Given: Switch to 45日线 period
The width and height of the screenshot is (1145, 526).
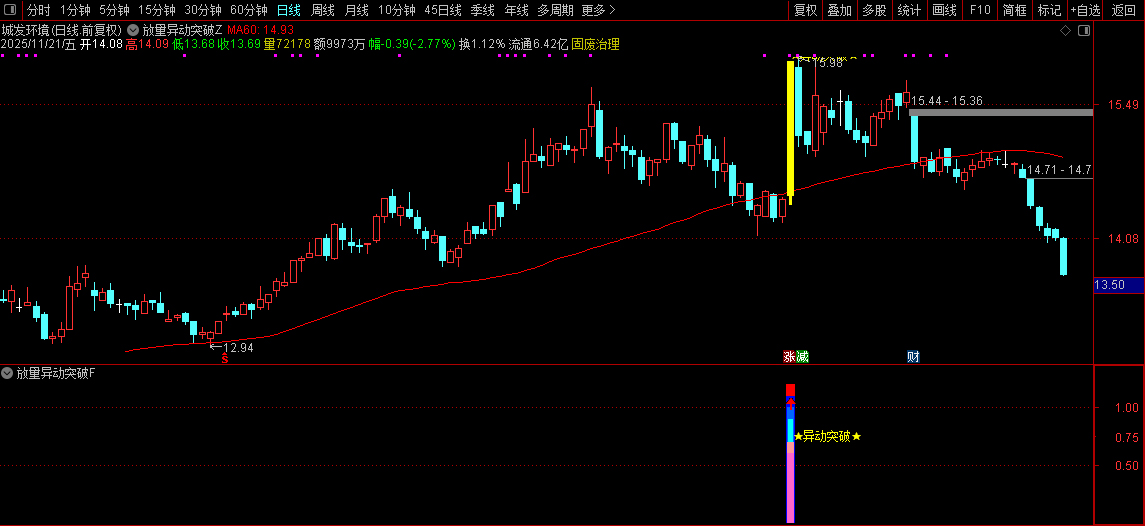Looking at the screenshot, I should tap(443, 10).
